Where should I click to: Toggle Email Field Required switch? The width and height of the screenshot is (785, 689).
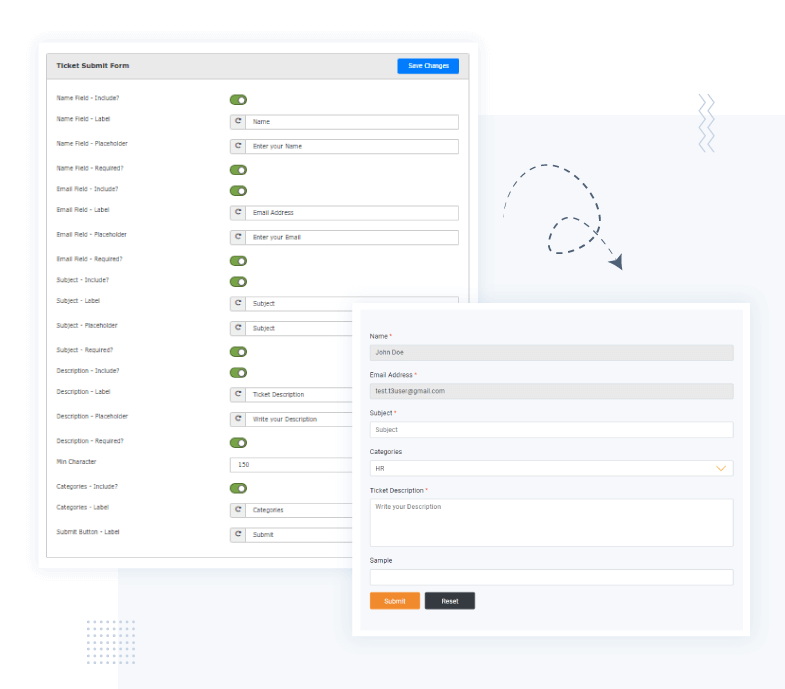click(238, 260)
